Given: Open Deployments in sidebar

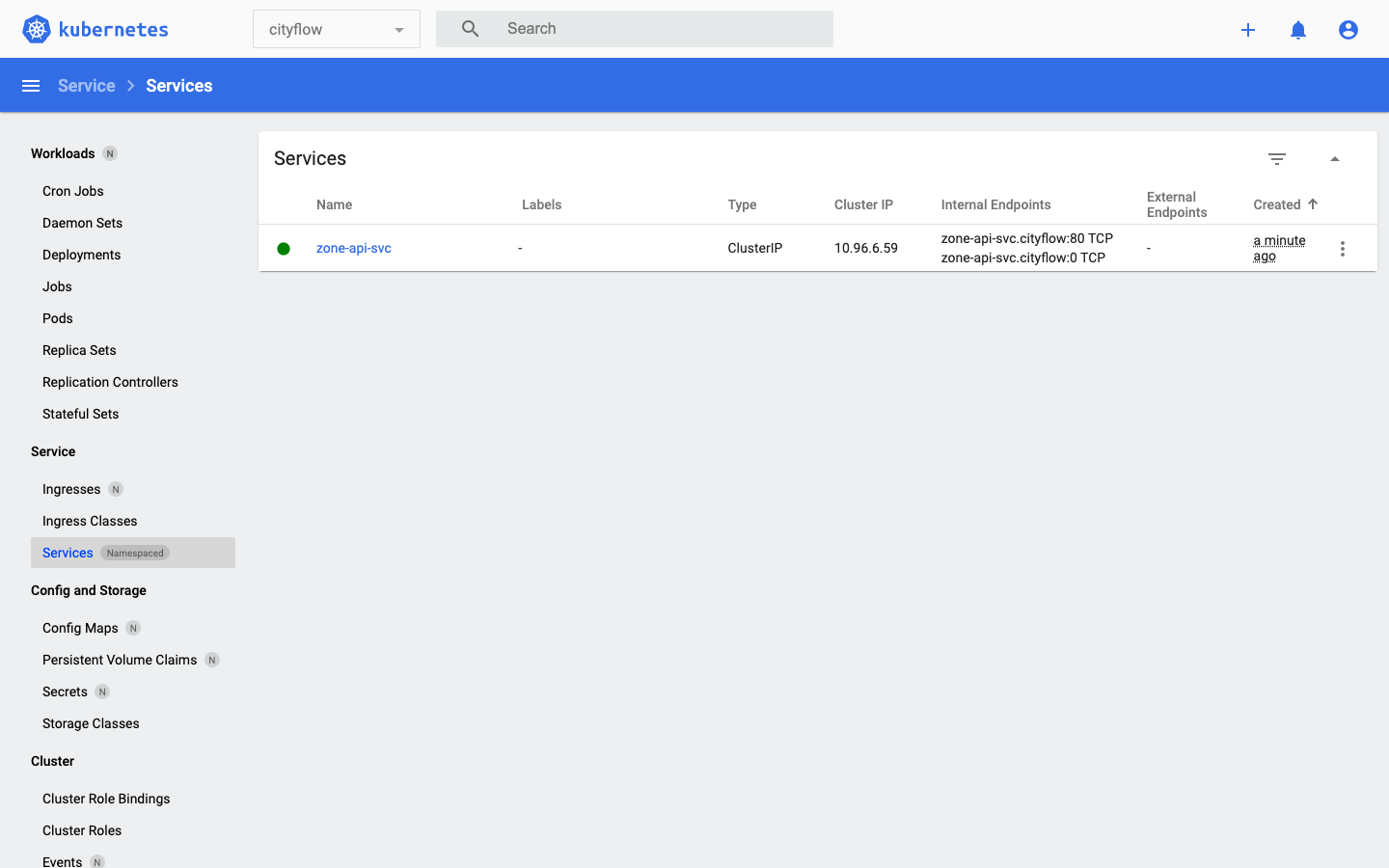Looking at the screenshot, I should [82, 255].
